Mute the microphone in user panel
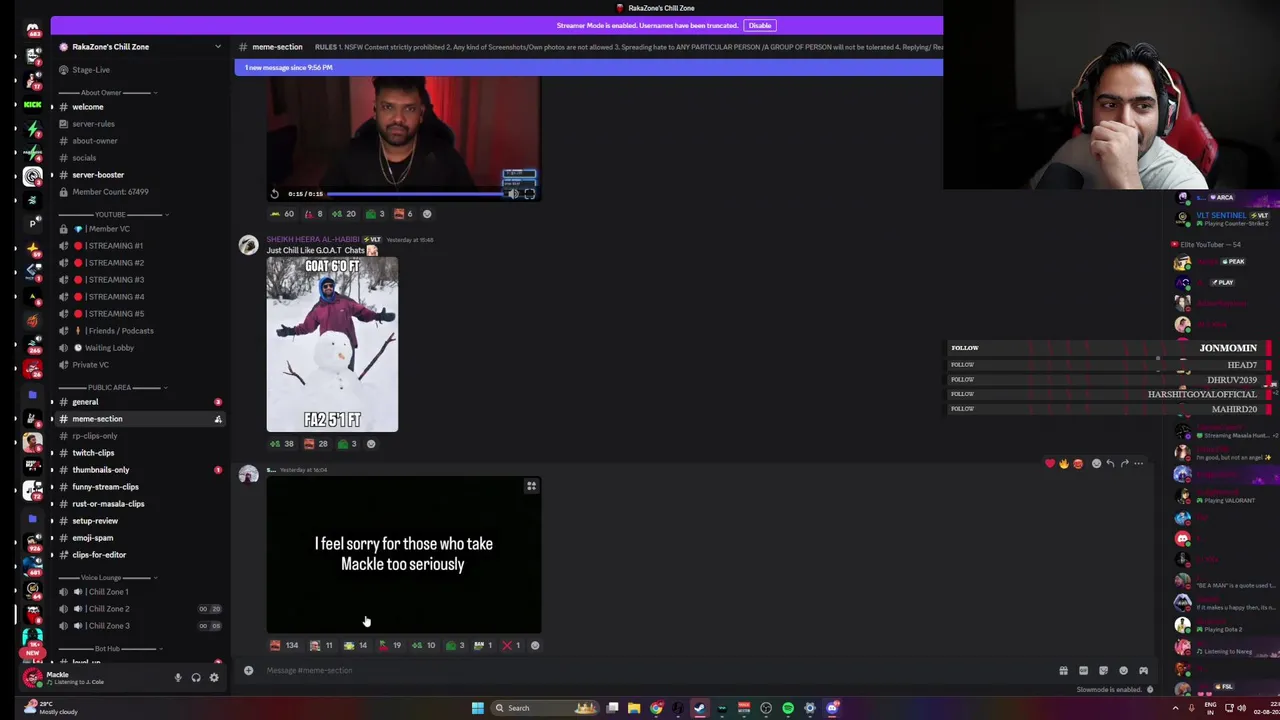The width and height of the screenshot is (1280, 720). (178, 677)
